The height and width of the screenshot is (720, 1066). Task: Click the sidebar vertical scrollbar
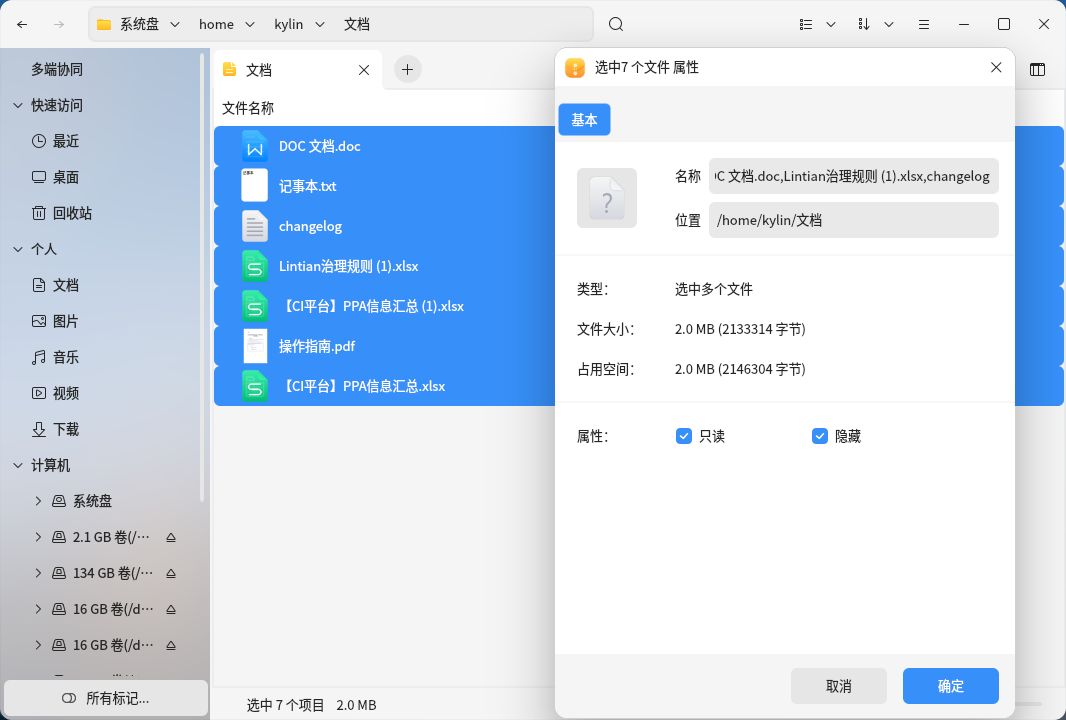coord(202,279)
